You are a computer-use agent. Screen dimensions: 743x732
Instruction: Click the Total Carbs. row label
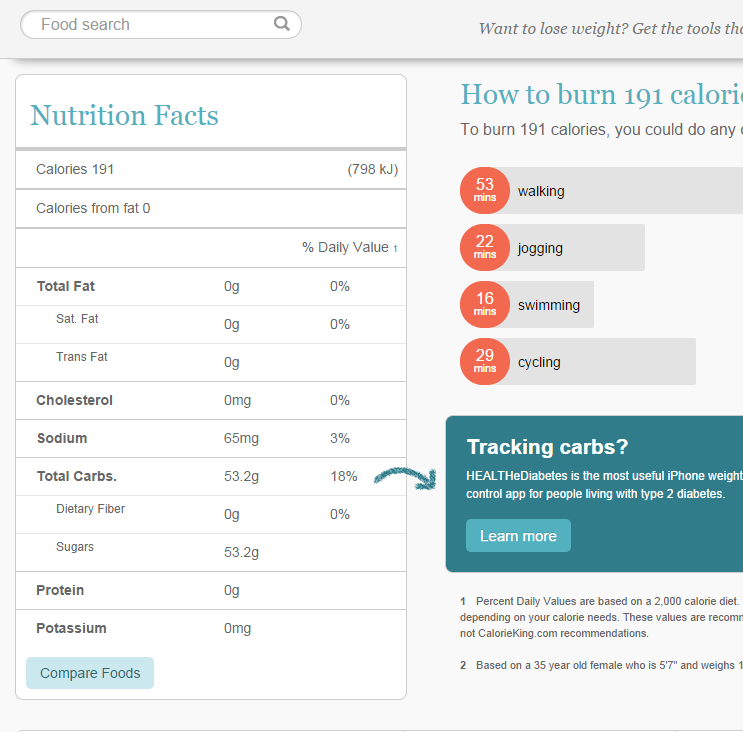click(x=77, y=476)
